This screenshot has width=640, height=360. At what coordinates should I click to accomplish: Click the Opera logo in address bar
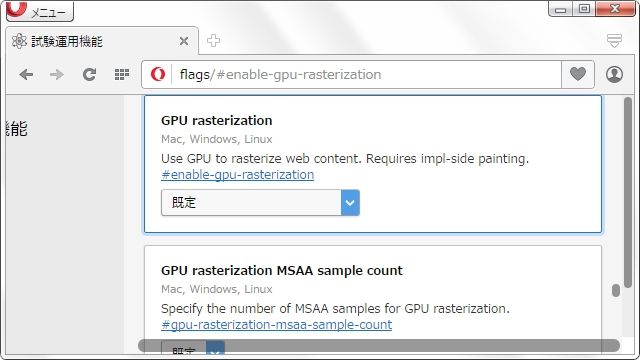click(x=158, y=74)
